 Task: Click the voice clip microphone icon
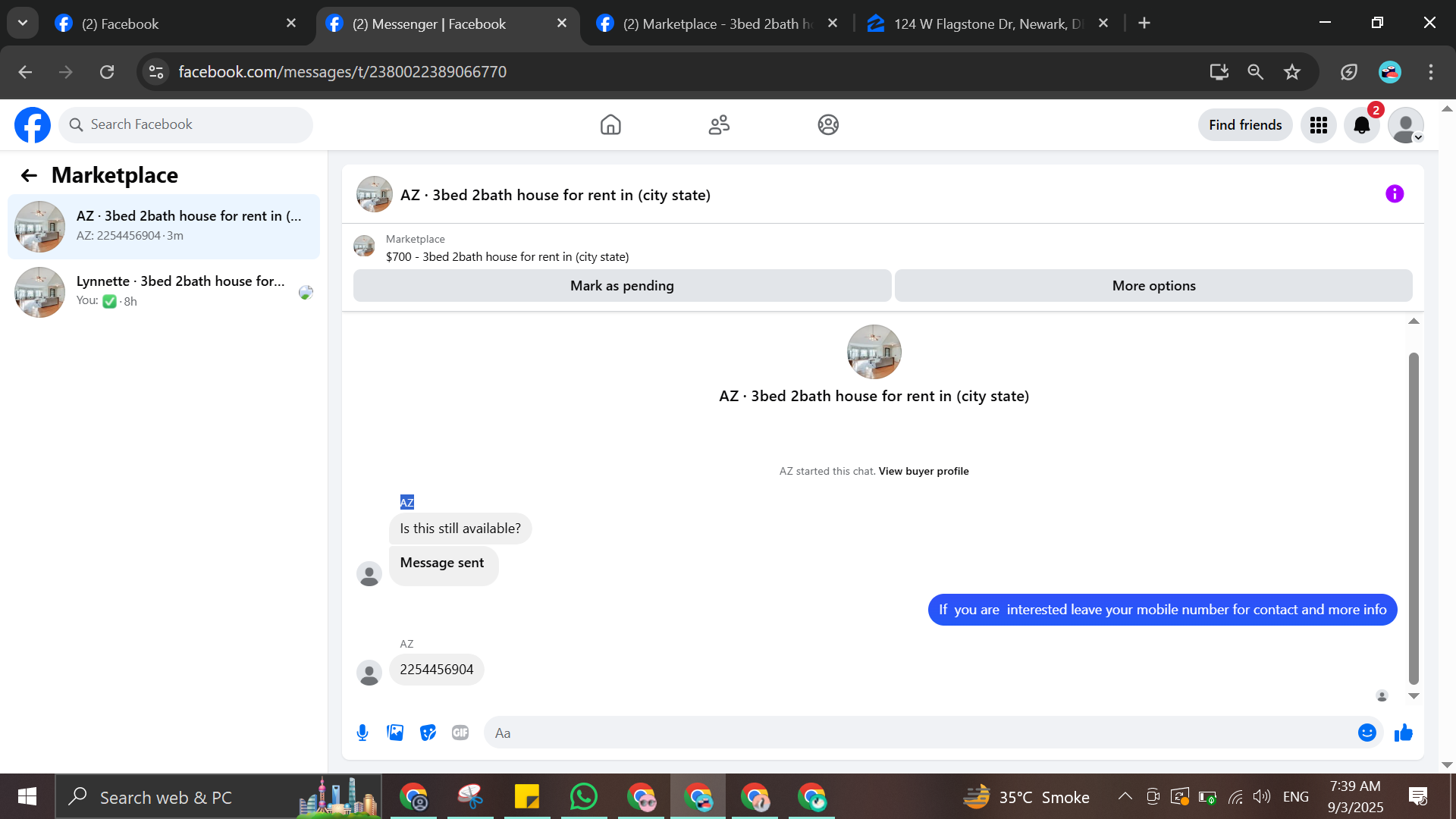pos(362,733)
